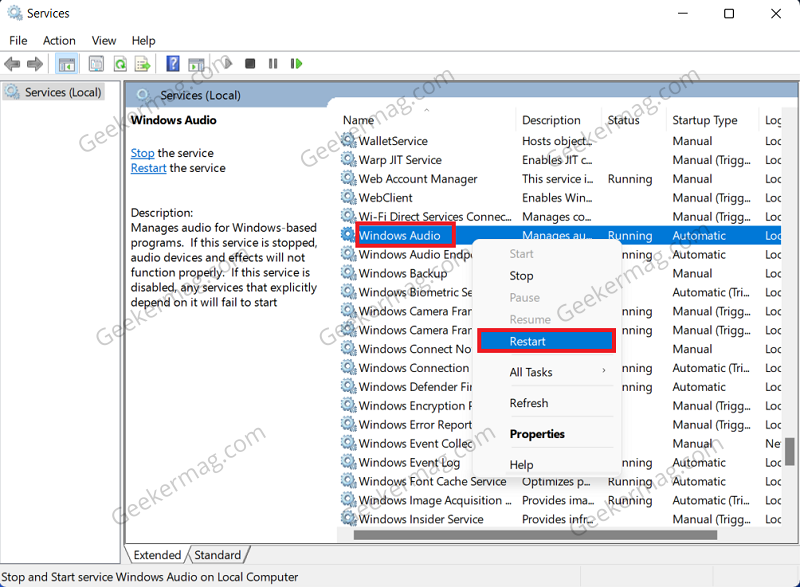The height and width of the screenshot is (587, 800).
Task: Choose Stop in the context menu
Action: point(521,276)
